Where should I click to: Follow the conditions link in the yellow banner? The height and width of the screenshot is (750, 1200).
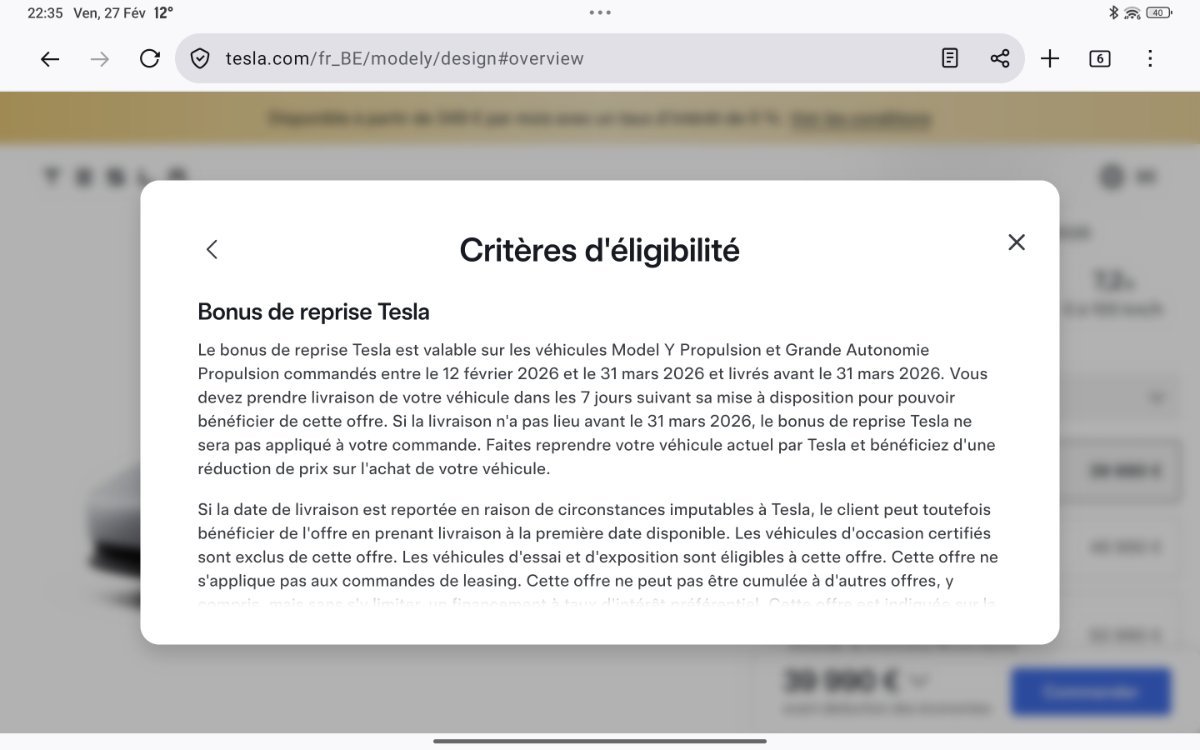click(860, 120)
